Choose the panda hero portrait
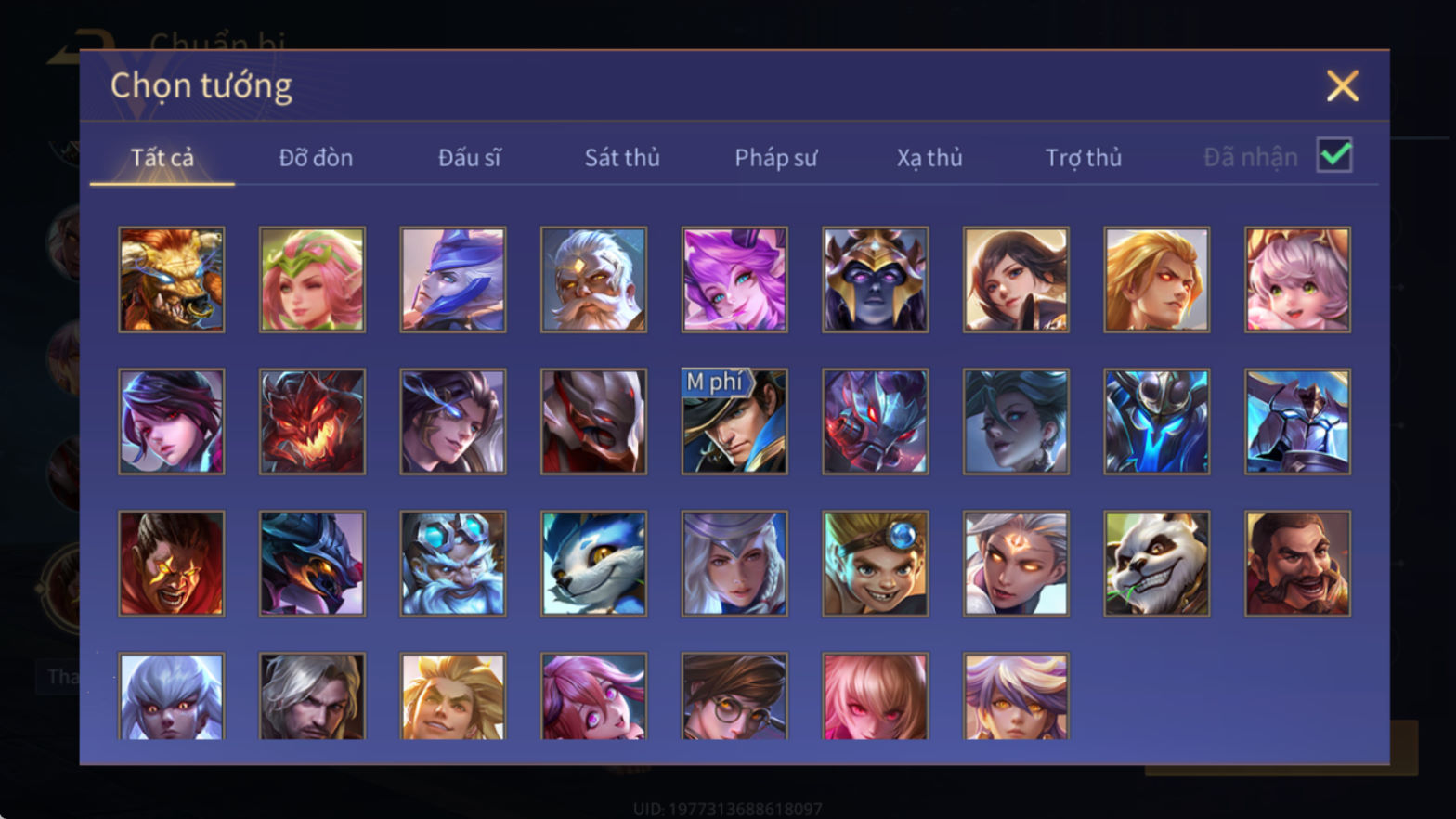The height and width of the screenshot is (819, 1456). tap(1156, 563)
